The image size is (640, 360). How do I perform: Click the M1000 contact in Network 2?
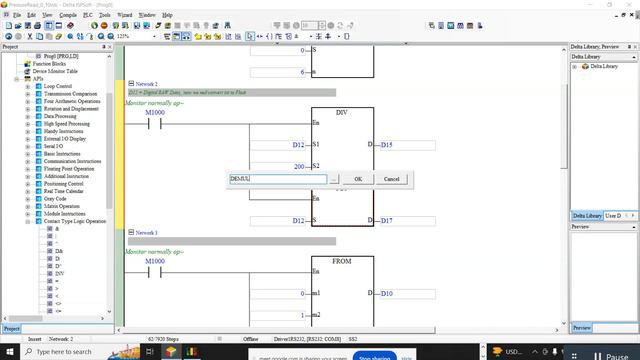point(155,123)
